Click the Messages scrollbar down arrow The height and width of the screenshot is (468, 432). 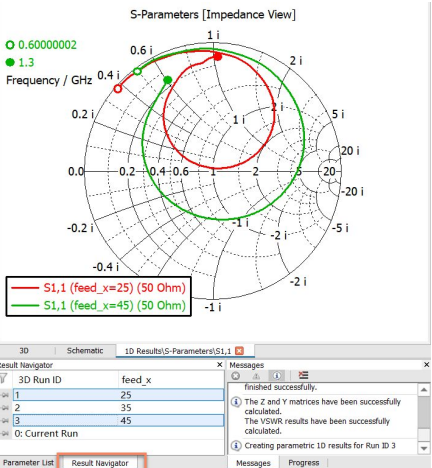pyautogui.click(x=424, y=448)
